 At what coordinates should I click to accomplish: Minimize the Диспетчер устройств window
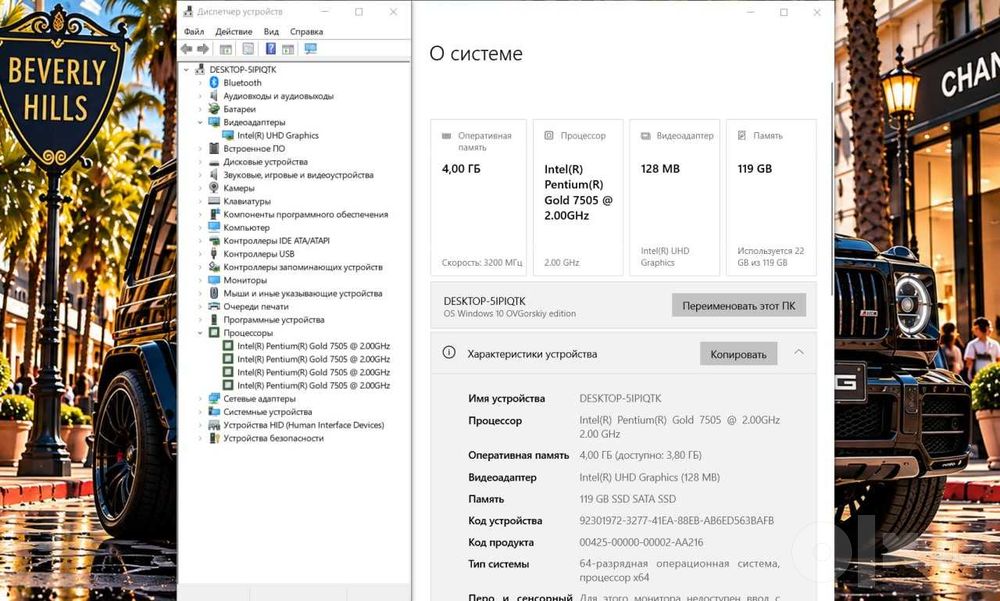(325, 12)
